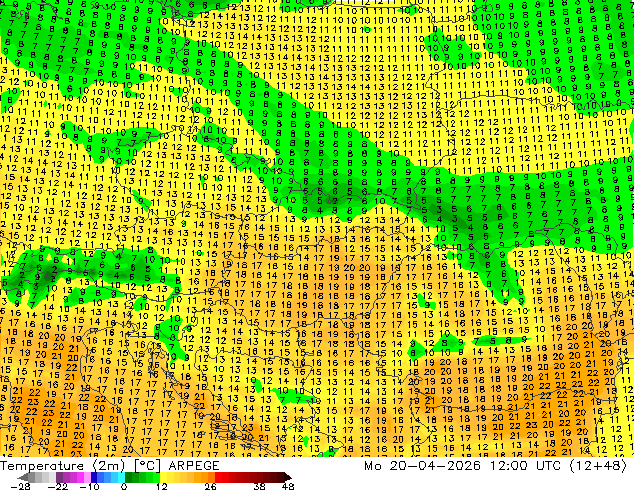Screen dimensions: 634x490
Task: Click the 'Mo 20-04-2026' date text
Action: [422, 466]
